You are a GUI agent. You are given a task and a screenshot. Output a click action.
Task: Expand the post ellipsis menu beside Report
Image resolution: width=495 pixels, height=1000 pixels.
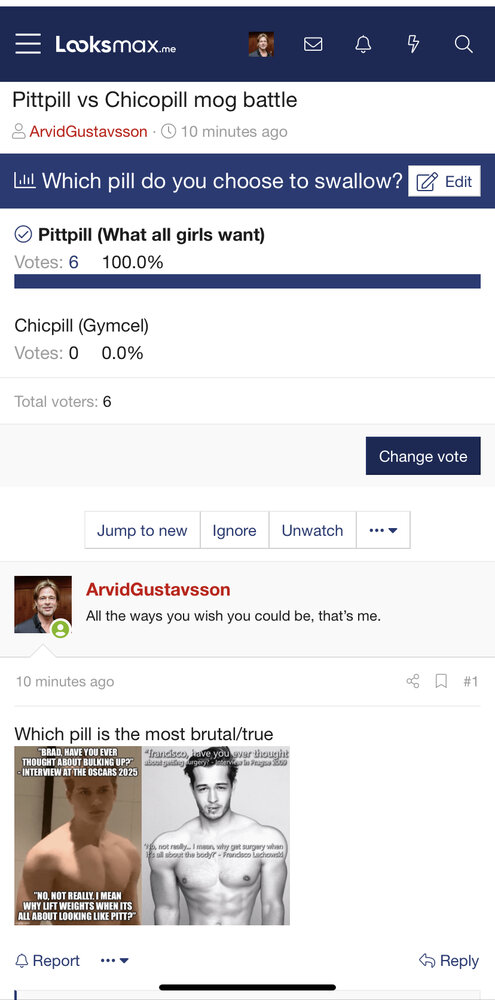[115, 960]
